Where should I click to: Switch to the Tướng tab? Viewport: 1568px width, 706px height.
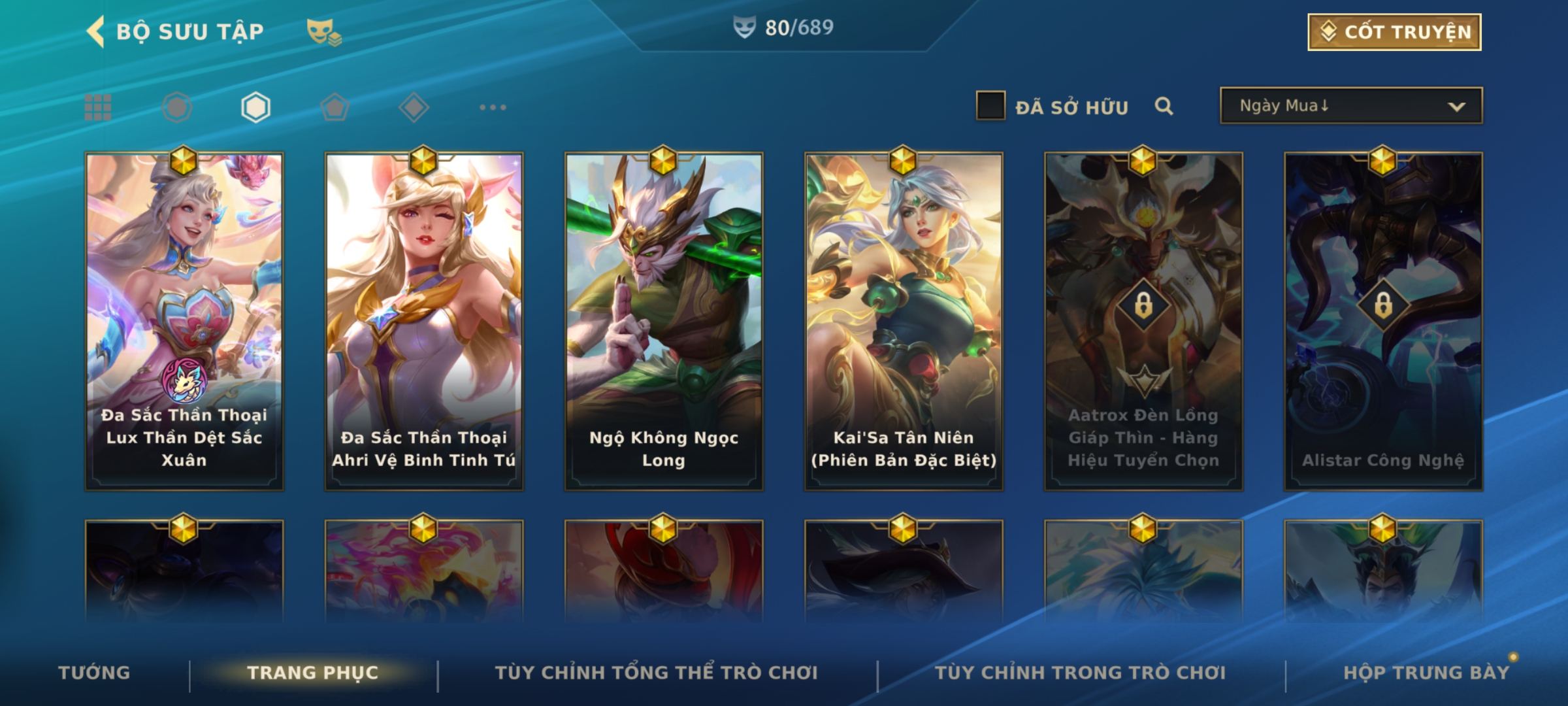tap(94, 673)
